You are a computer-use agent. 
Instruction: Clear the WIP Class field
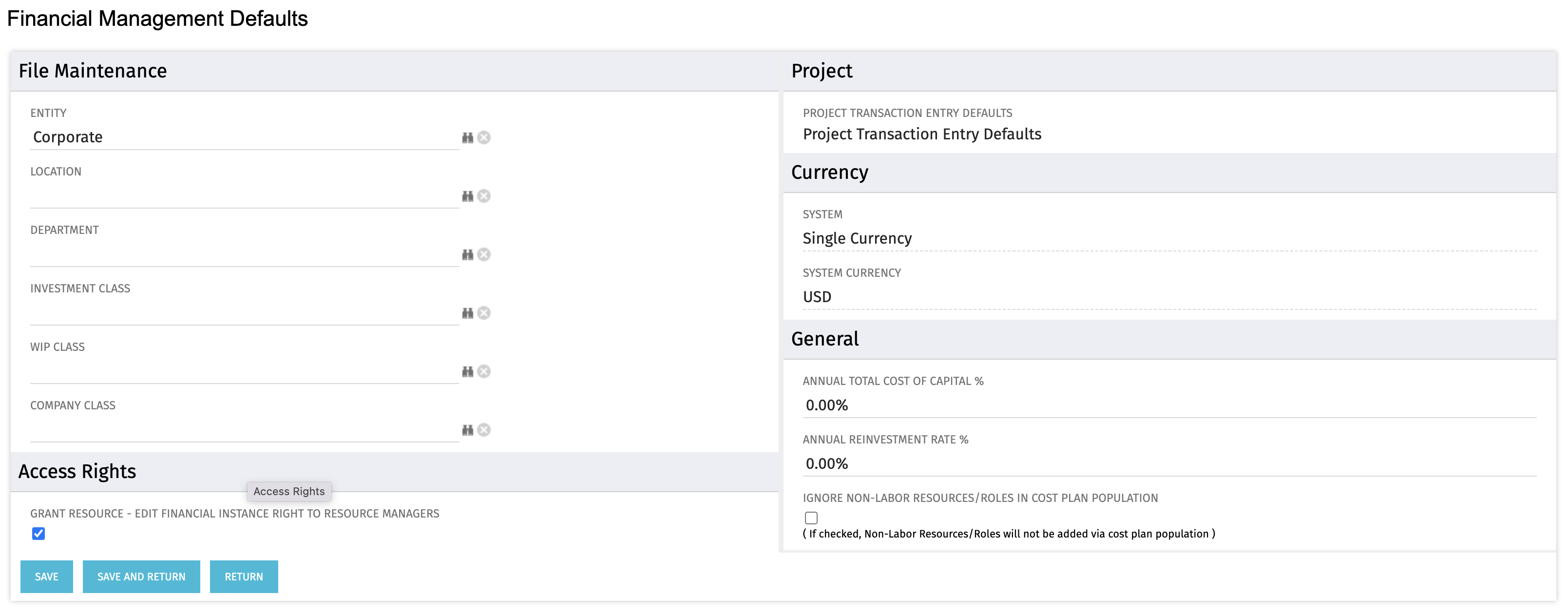point(484,371)
